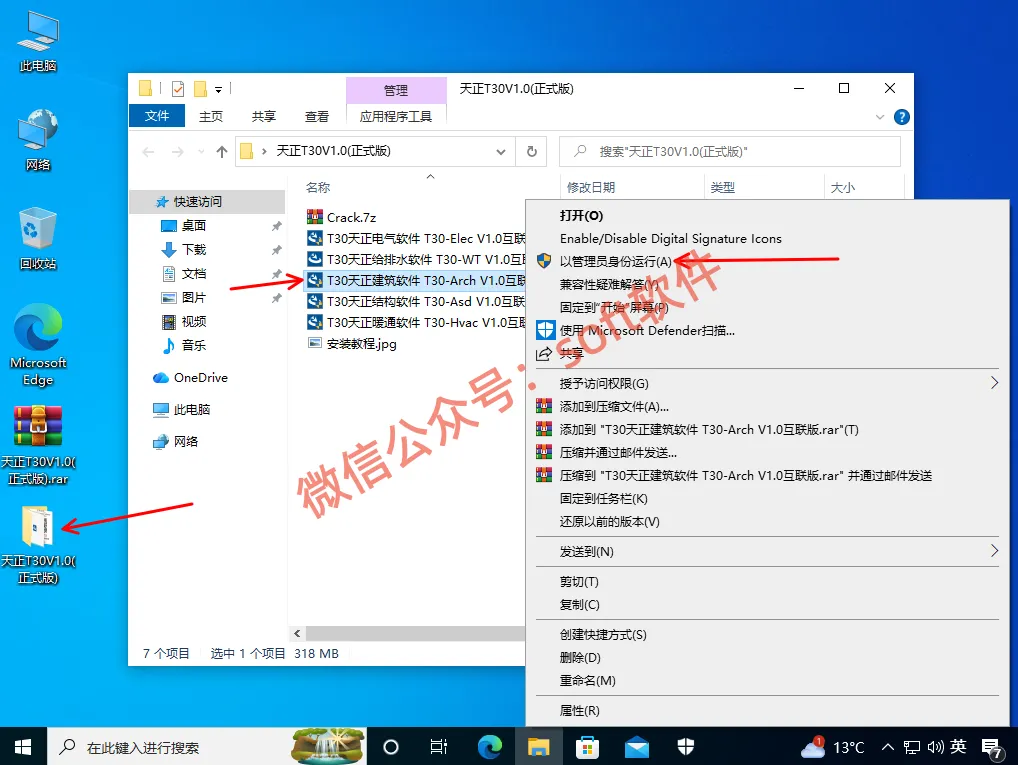Click horizontal scrollbar left arrow

point(297,633)
